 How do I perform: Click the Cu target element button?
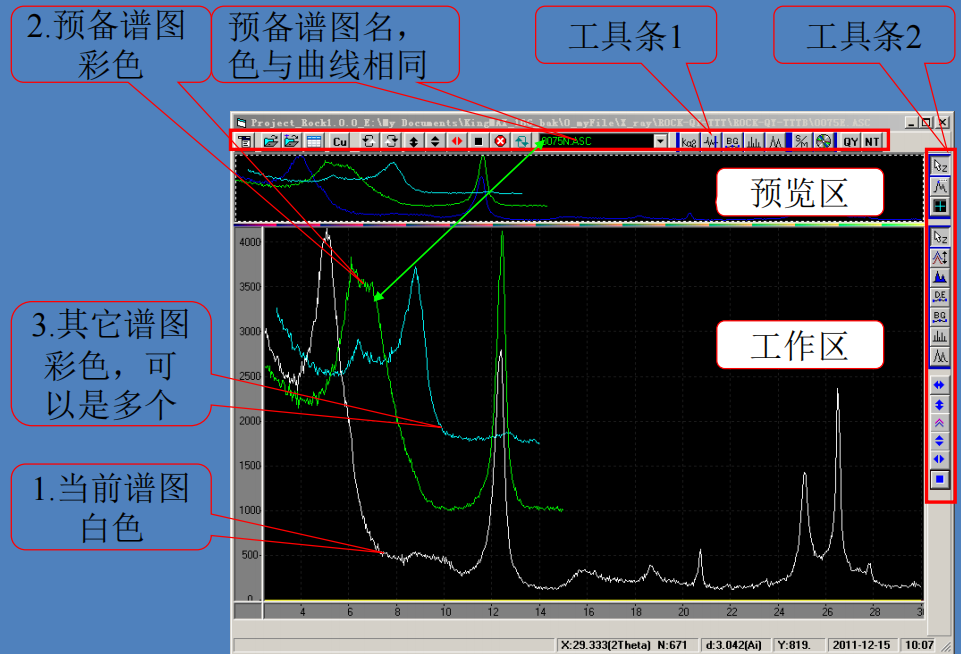340,142
